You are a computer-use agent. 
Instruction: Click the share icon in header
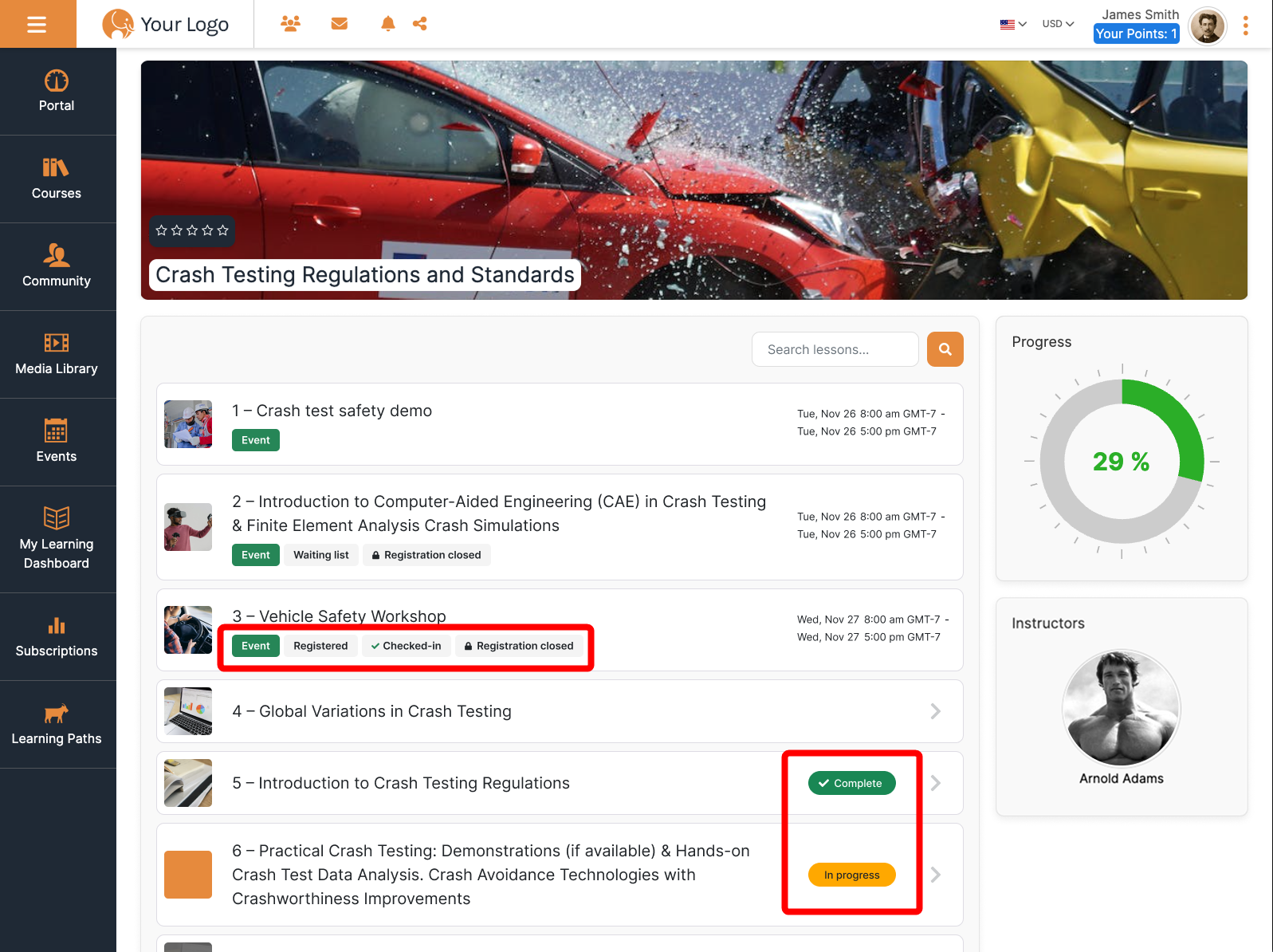click(x=420, y=24)
